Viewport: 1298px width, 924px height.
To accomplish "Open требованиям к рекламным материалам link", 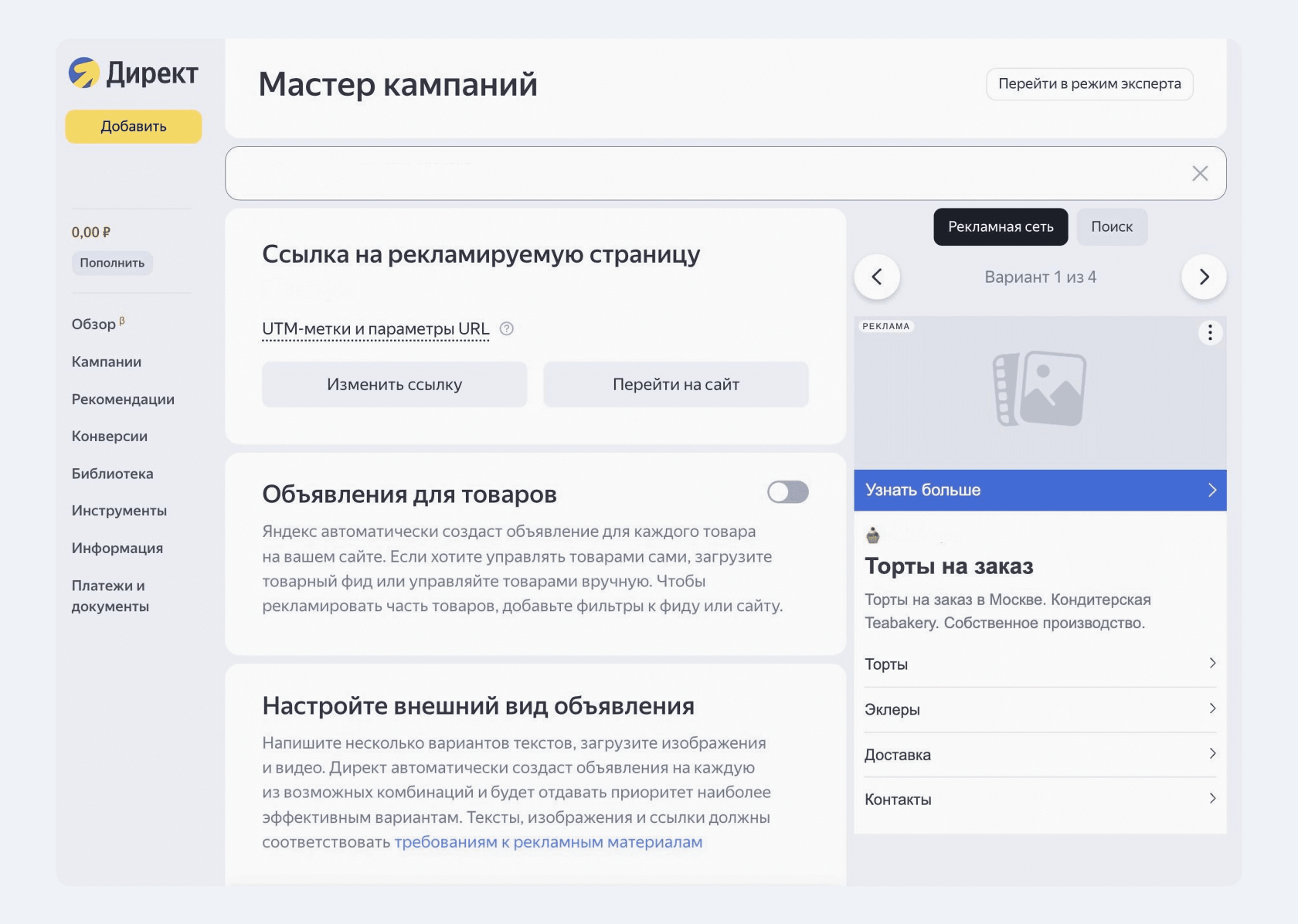I will 549,842.
